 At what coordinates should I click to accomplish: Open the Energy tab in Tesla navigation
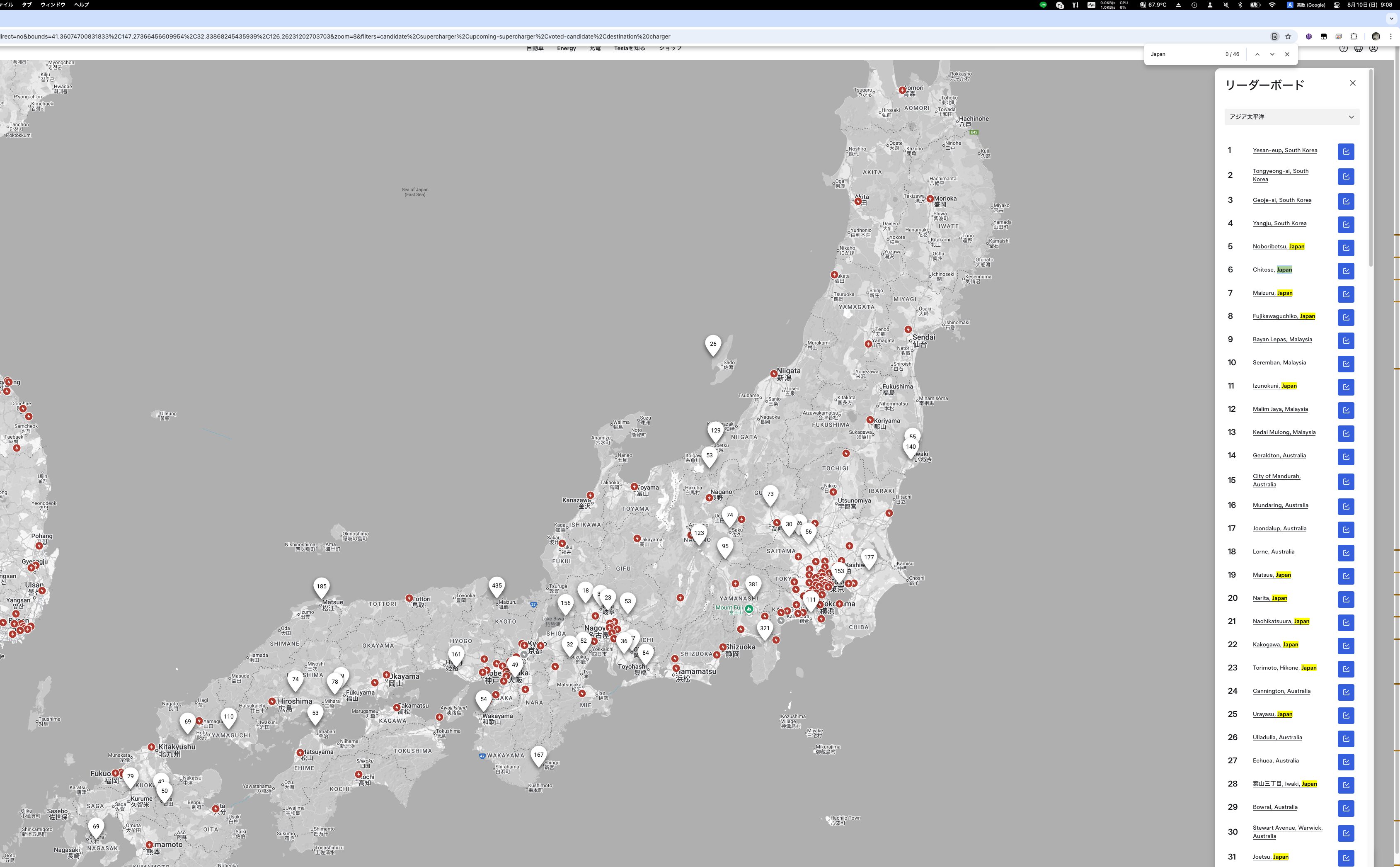click(x=566, y=49)
